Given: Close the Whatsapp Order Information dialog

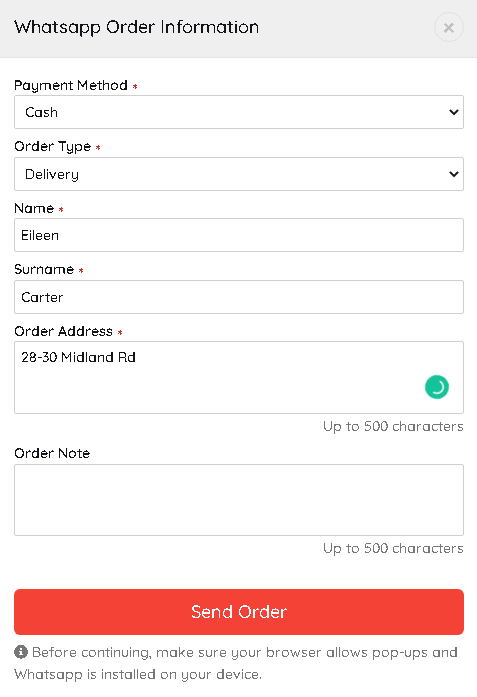Looking at the screenshot, I should click(449, 28).
